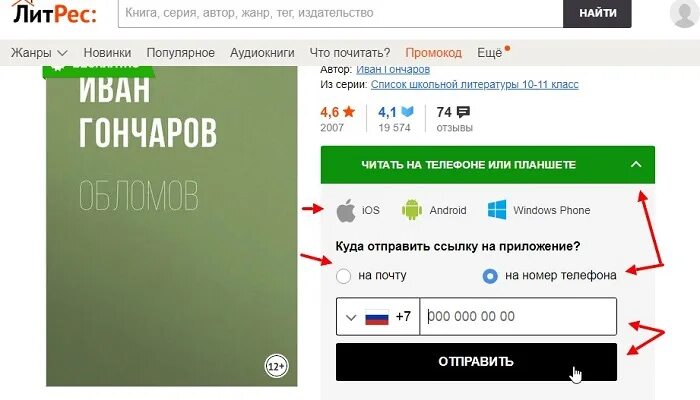Click the user profile avatar icon
The width and height of the screenshot is (700, 400).
(684, 13)
